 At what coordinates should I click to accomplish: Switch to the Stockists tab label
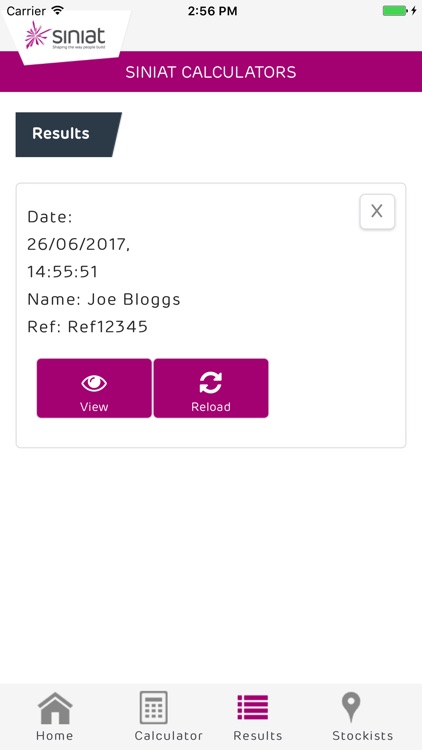363,736
